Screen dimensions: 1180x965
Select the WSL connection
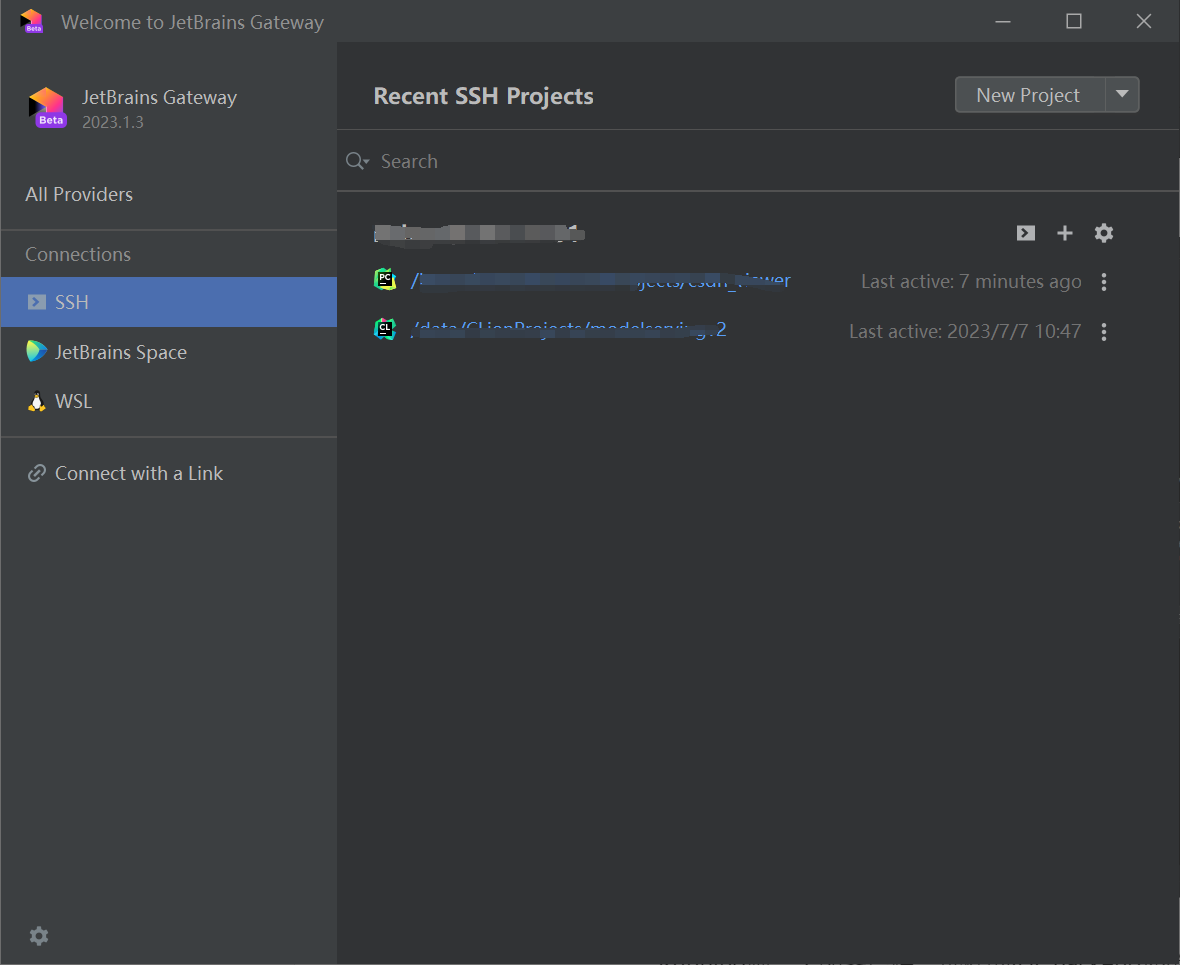(x=169, y=401)
